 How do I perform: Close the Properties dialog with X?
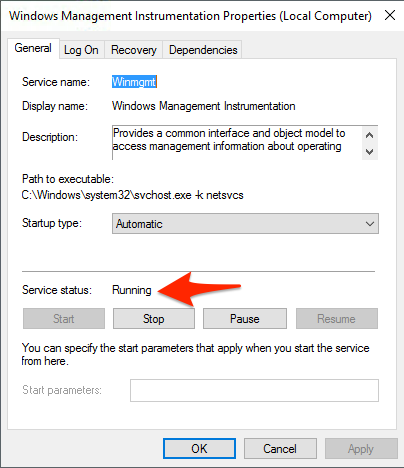390,15
